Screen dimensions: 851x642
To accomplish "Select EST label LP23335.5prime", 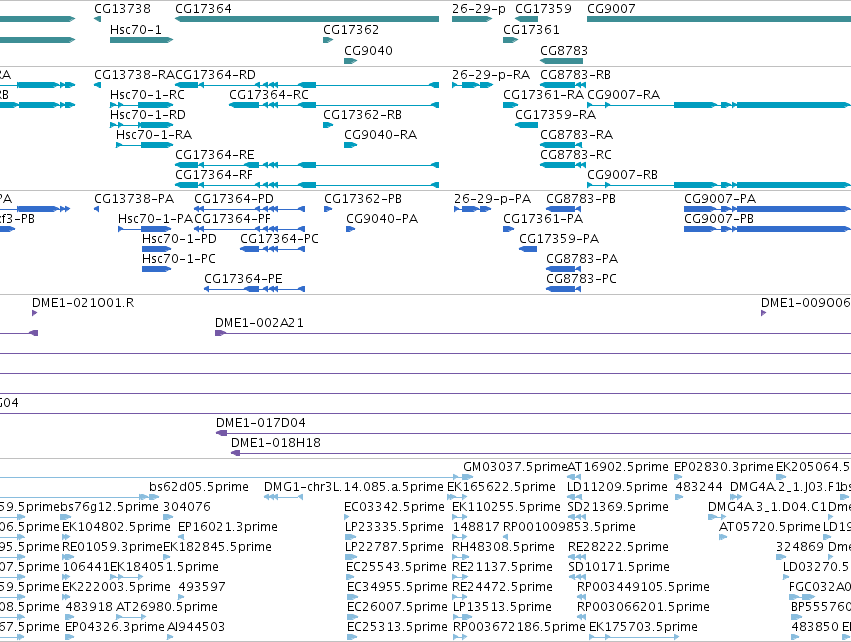I will click(x=395, y=526).
